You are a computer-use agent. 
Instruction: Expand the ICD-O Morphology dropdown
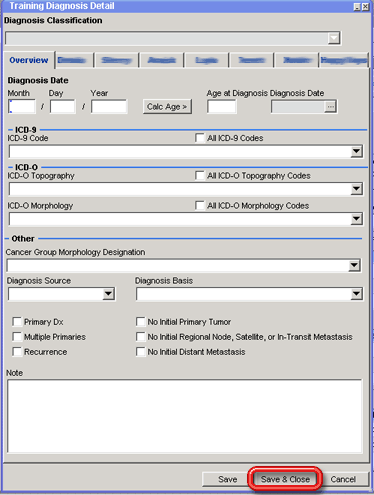pos(356,219)
